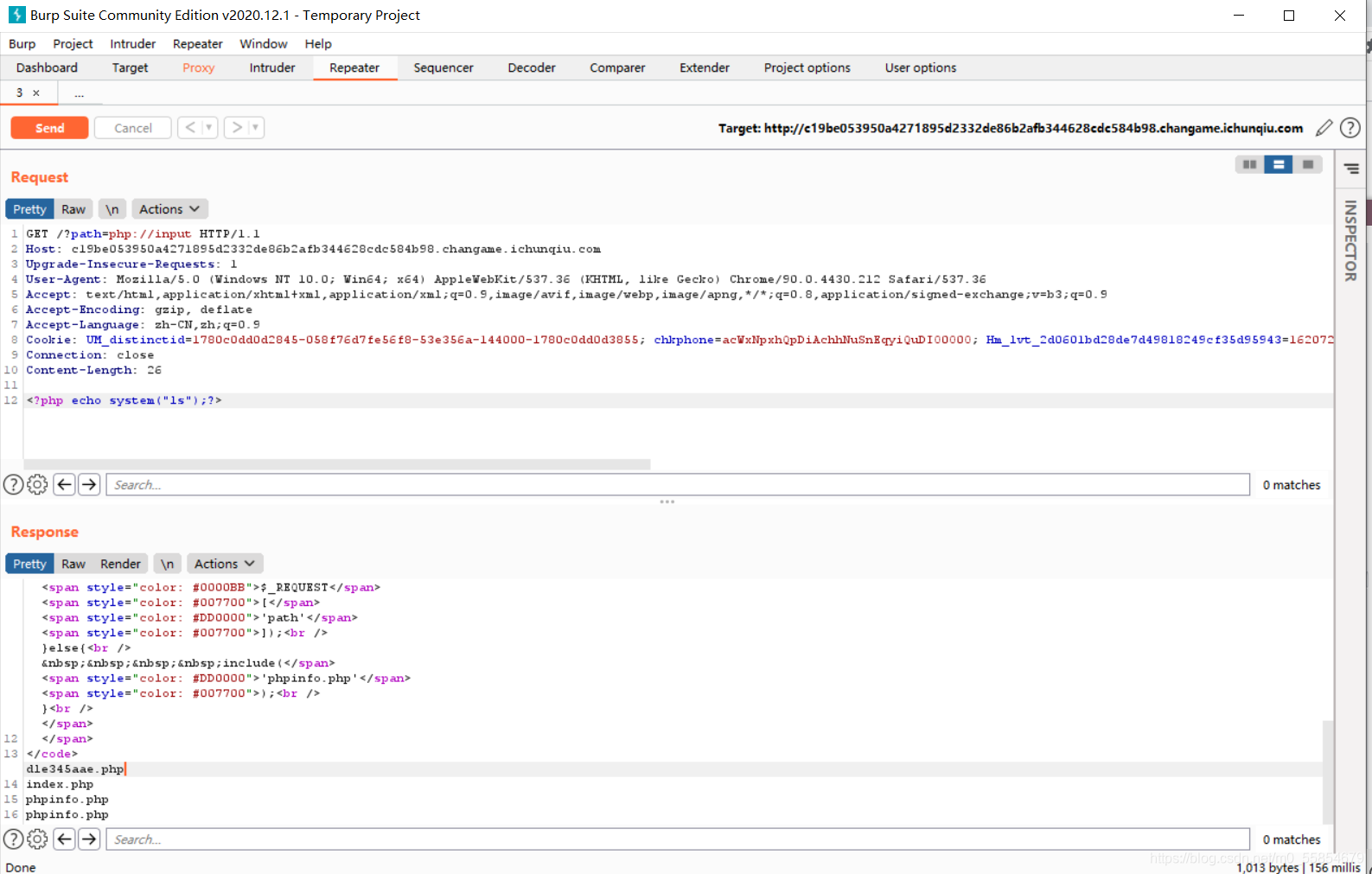Open the Help menu
Screen dimensions: 1372x874
click(x=317, y=44)
